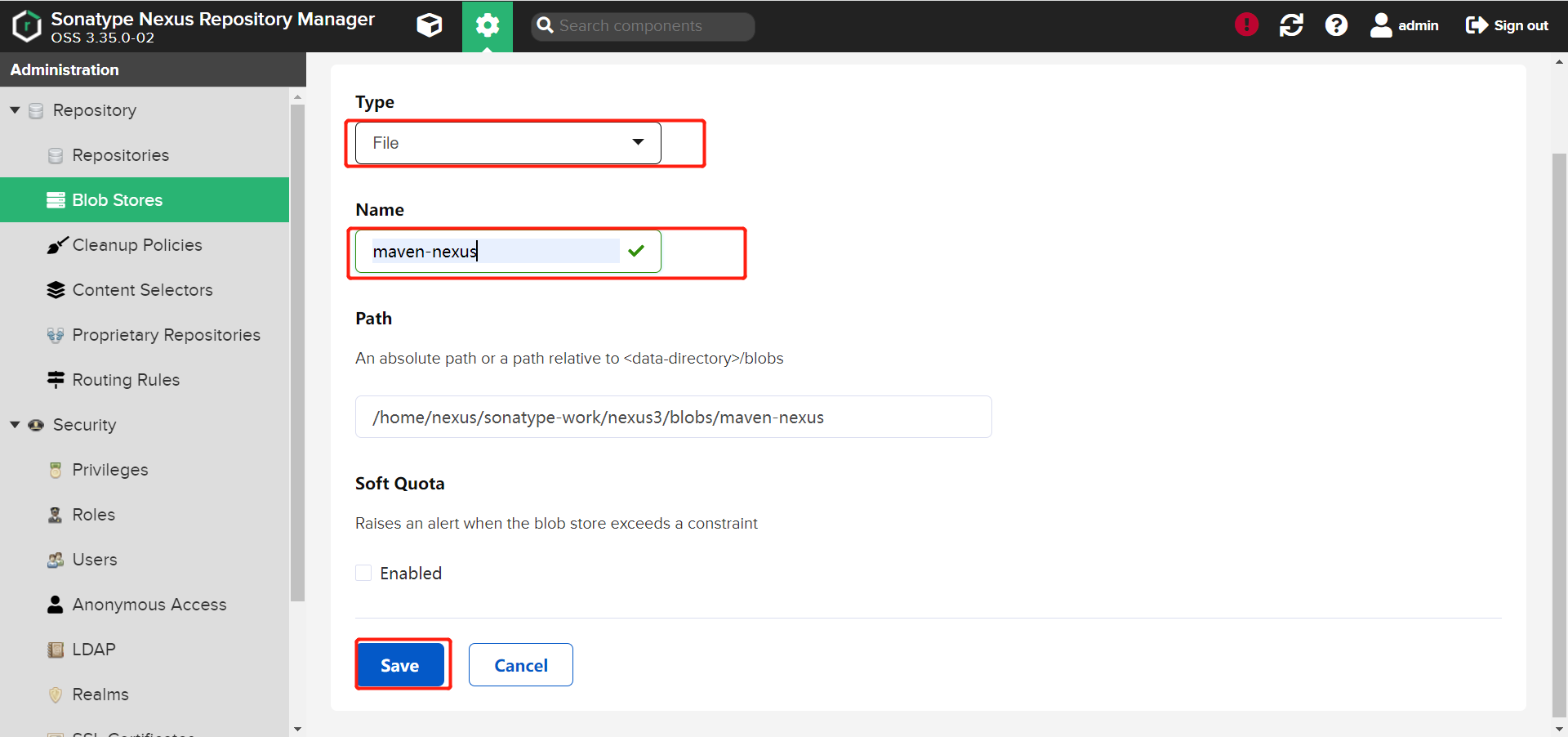The width and height of the screenshot is (1568, 737).
Task: Click the Refresh icon in header
Action: coord(1291,25)
